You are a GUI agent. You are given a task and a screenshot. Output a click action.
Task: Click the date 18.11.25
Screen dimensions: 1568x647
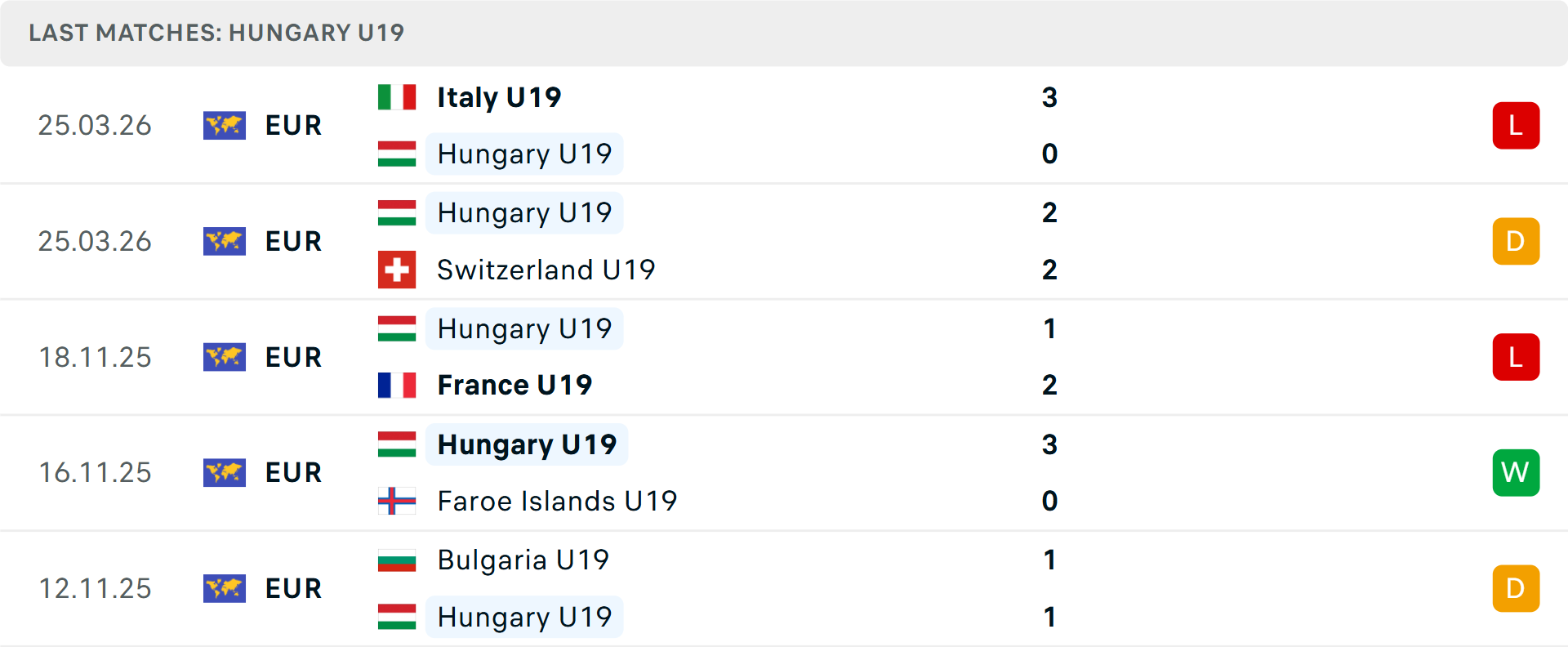coord(95,357)
